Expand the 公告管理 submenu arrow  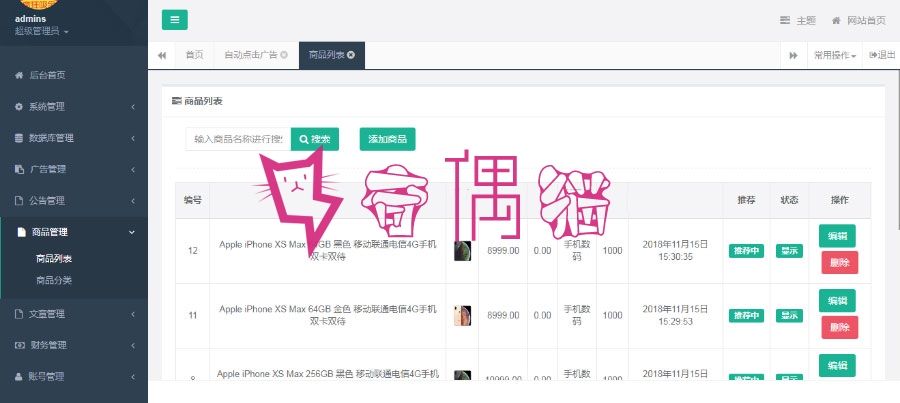[x=133, y=201]
